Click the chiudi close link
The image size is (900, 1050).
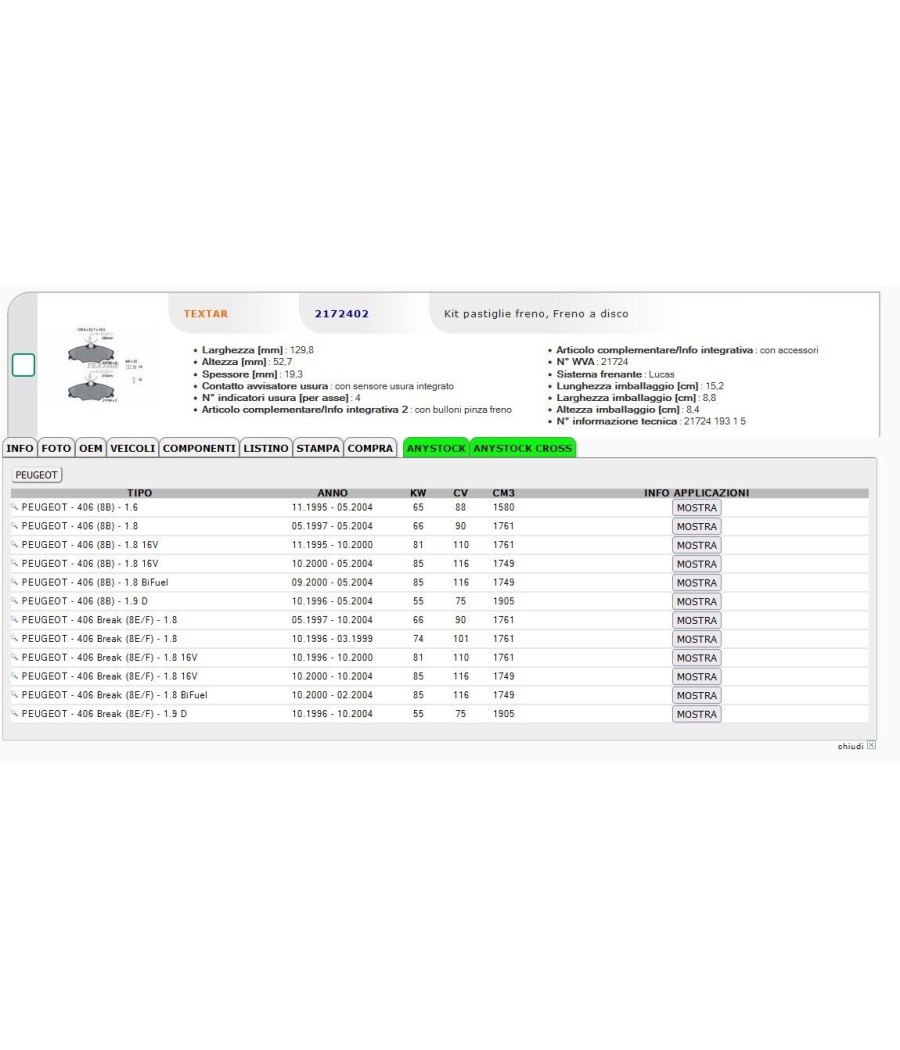(x=850, y=746)
